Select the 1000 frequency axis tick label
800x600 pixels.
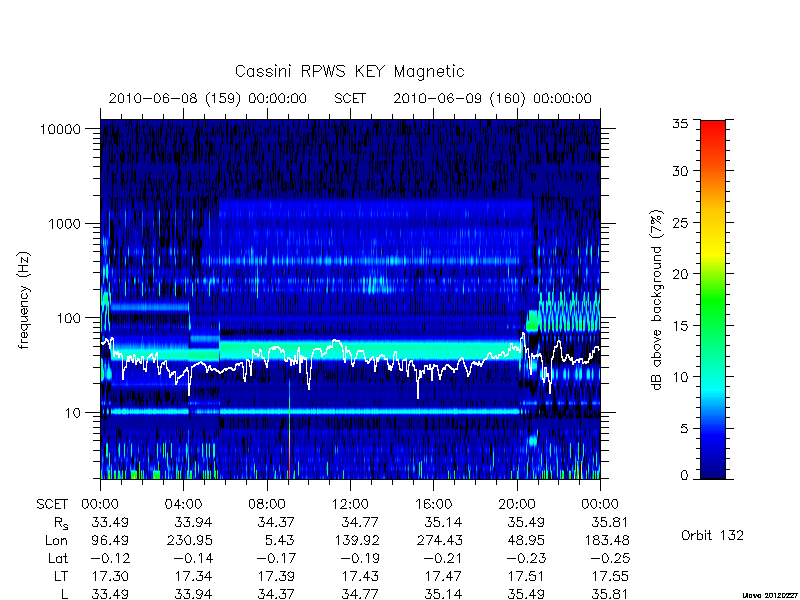click(64, 223)
